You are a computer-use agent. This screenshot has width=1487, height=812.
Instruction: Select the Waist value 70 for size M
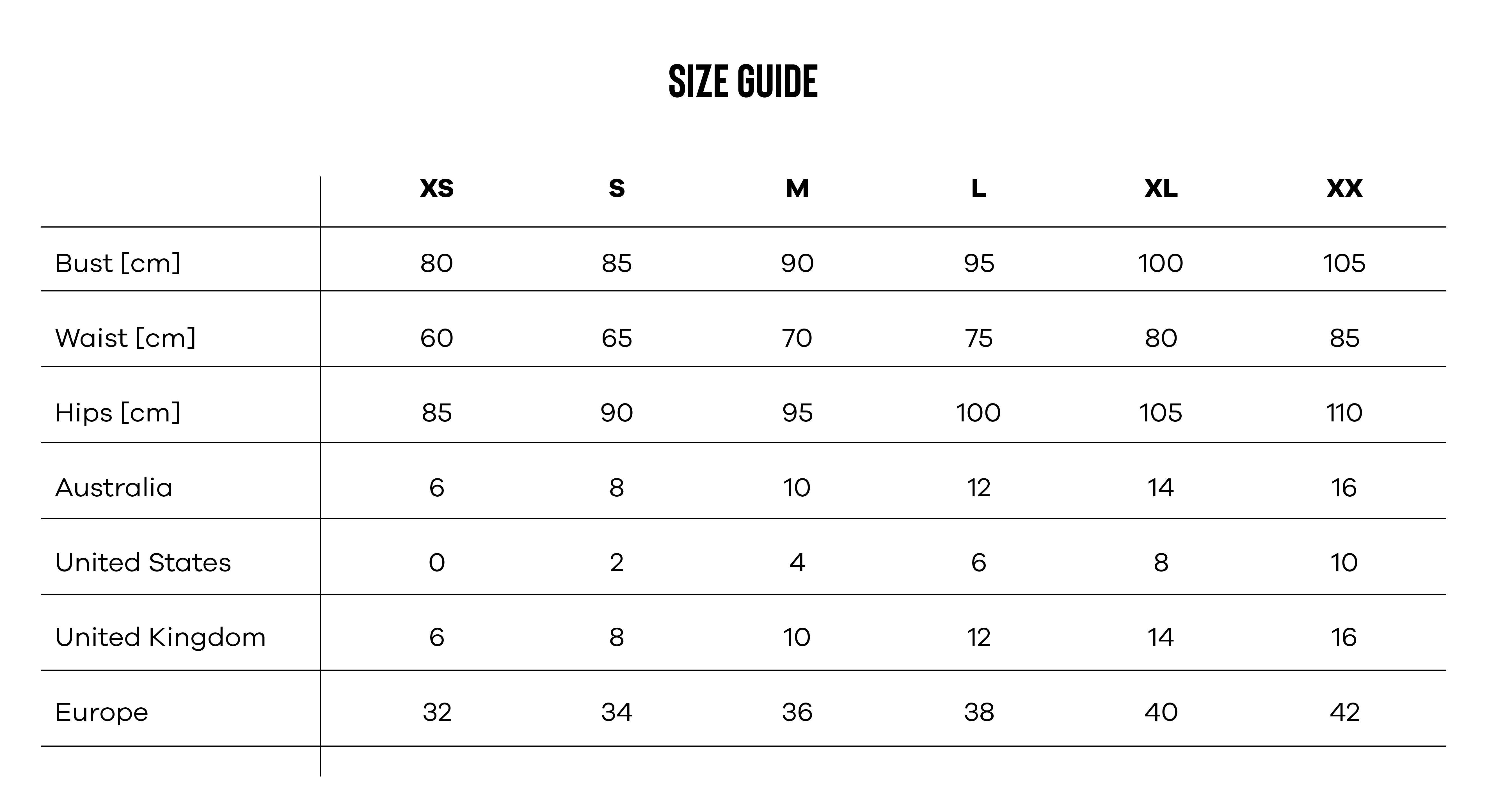point(797,338)
